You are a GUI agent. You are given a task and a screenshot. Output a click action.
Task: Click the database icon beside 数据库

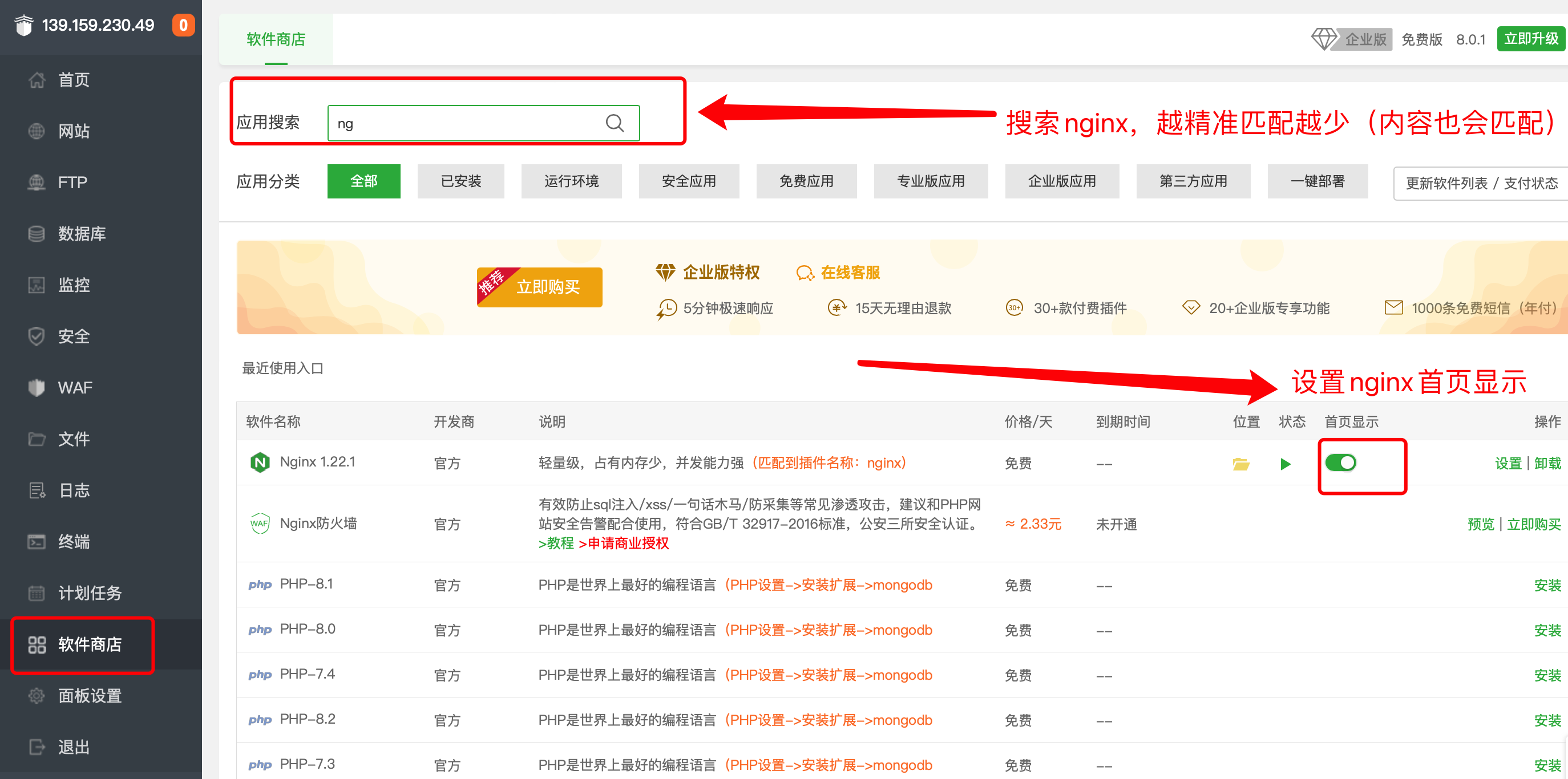37,233
